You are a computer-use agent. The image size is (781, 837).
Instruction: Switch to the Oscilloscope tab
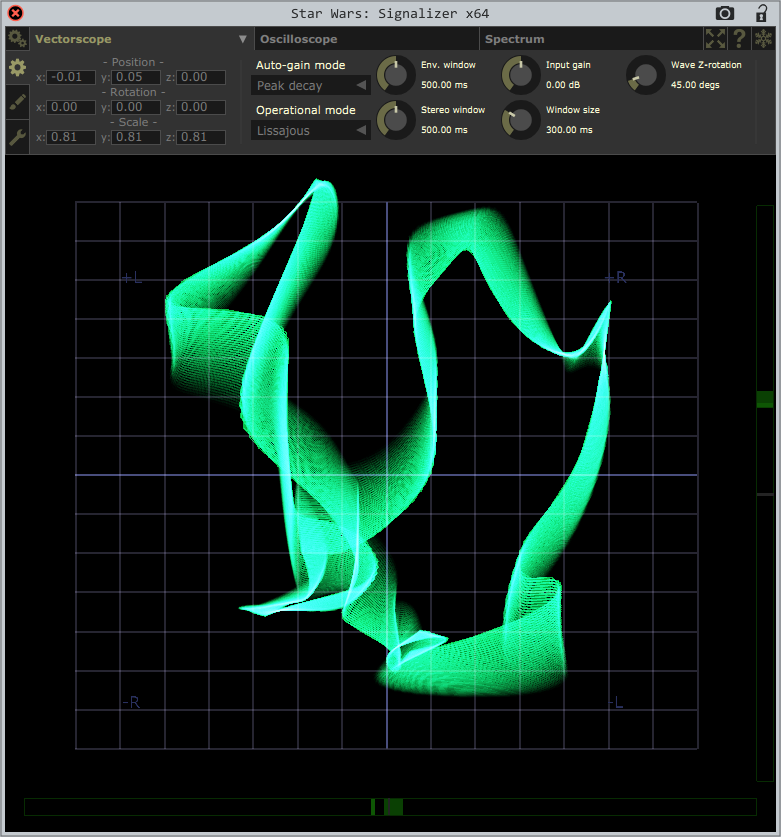coord(298,39)
